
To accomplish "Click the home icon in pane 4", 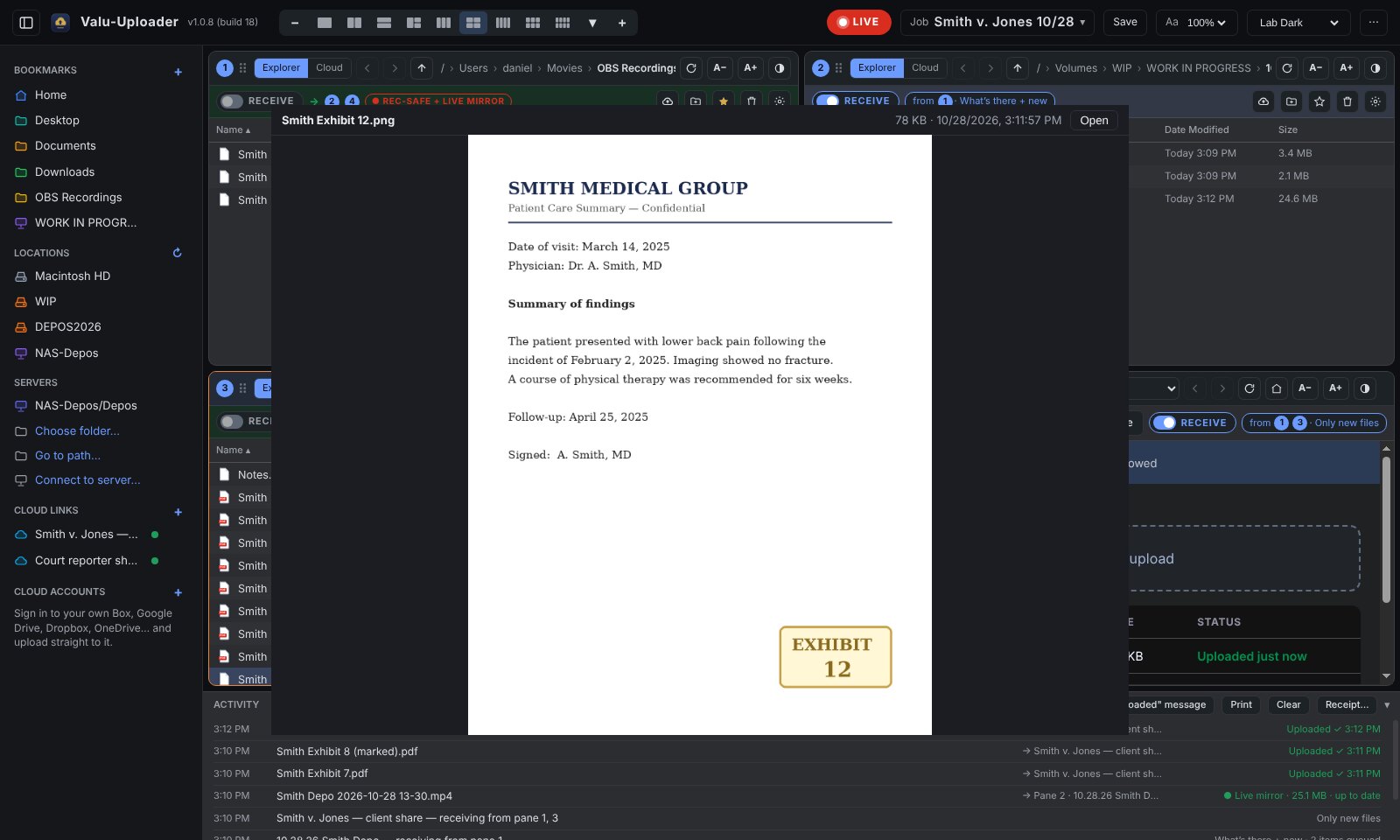I will [1277, 388].
